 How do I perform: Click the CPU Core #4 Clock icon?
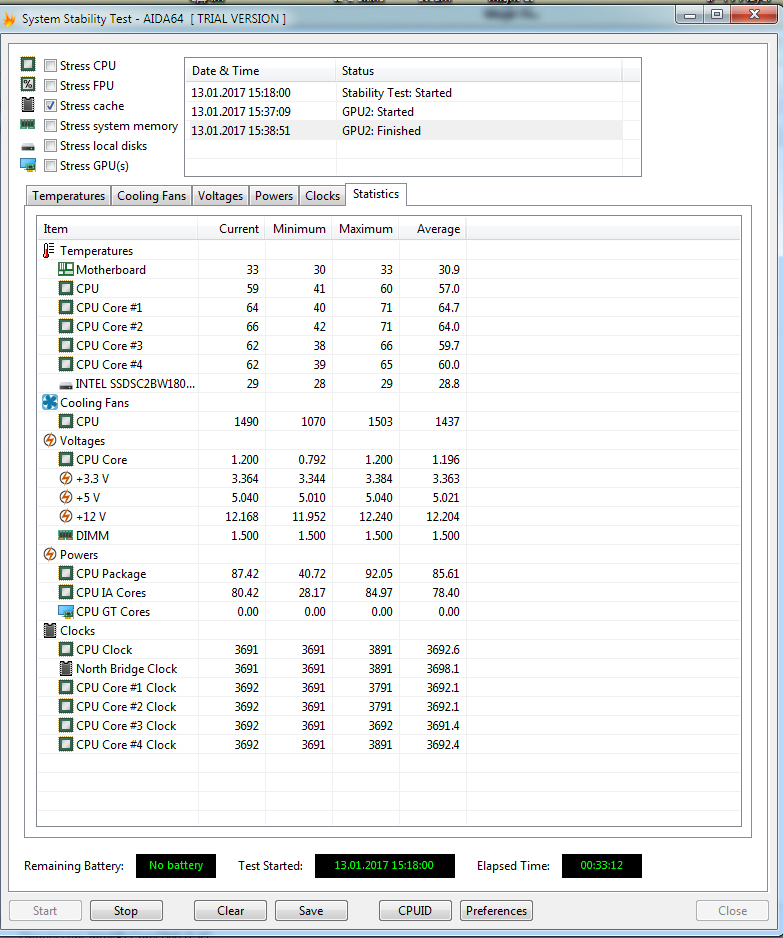click(66, 744)
